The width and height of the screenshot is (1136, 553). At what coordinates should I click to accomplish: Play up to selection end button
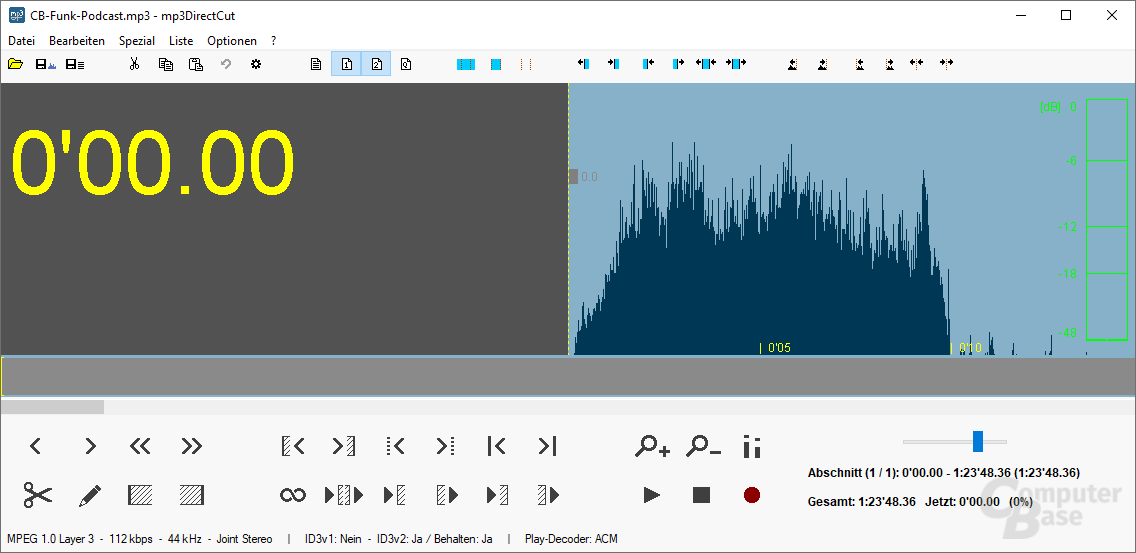(497, 495)
